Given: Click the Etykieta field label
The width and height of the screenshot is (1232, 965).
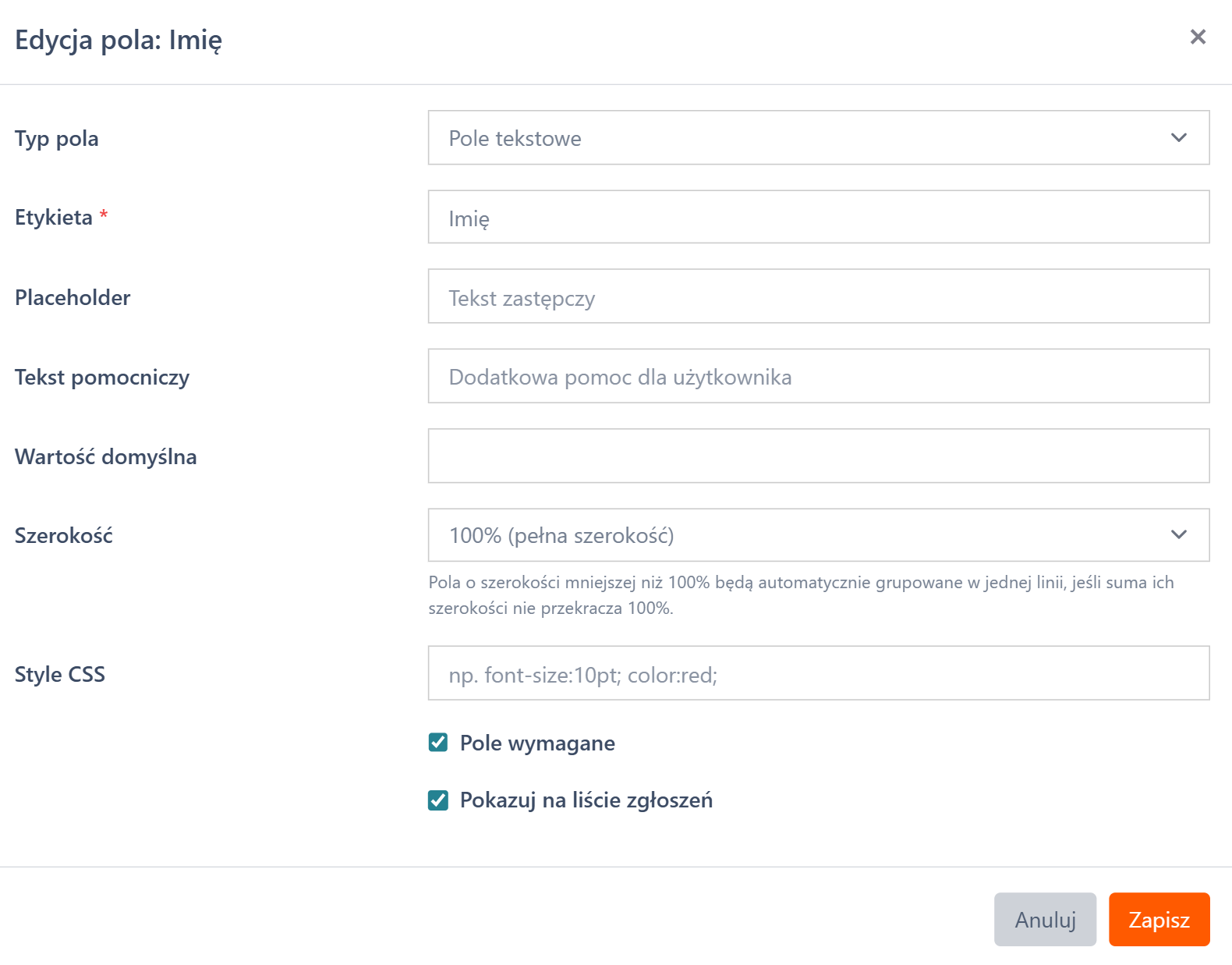Looking at the screenshot, I should [x=54, y=218].
